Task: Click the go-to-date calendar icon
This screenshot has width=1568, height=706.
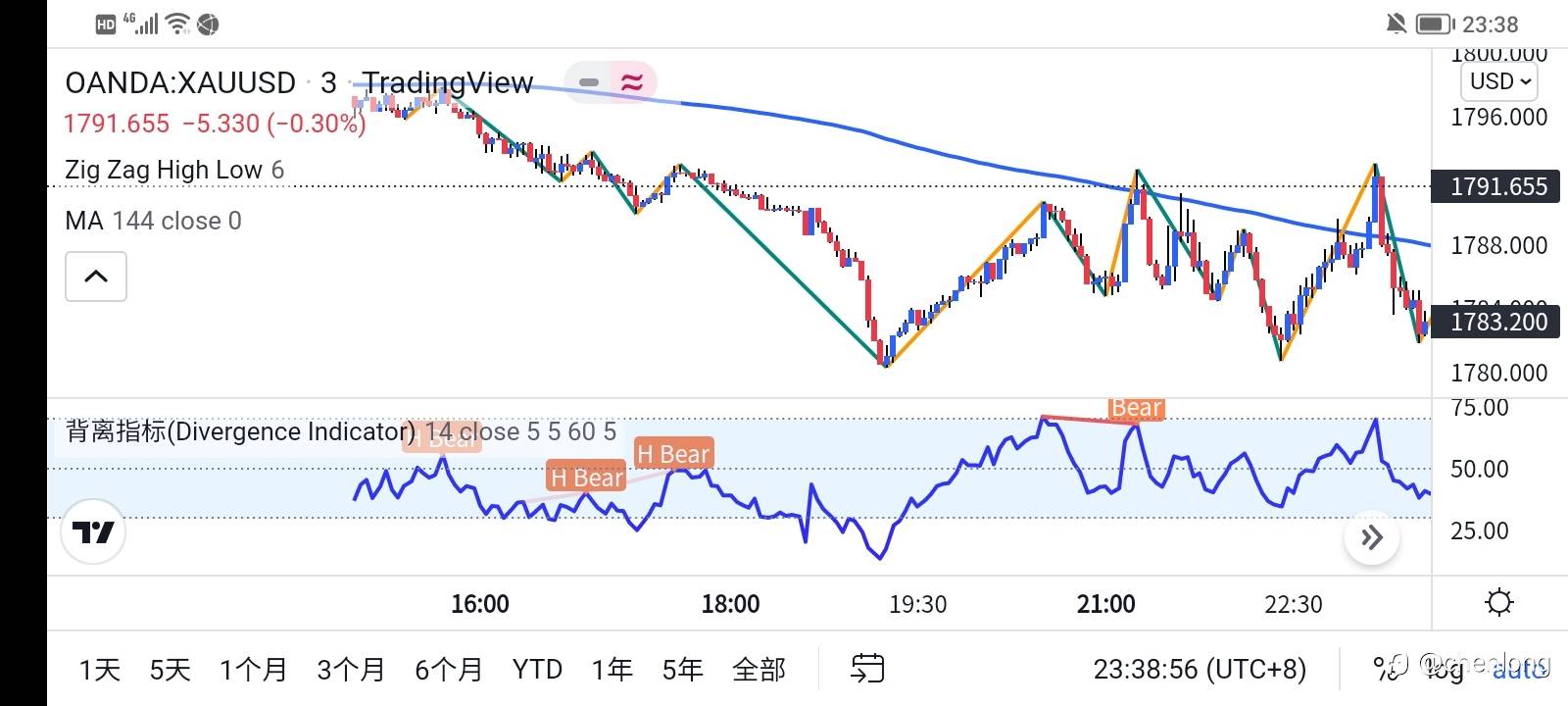Action: click(x=866, y=669)
